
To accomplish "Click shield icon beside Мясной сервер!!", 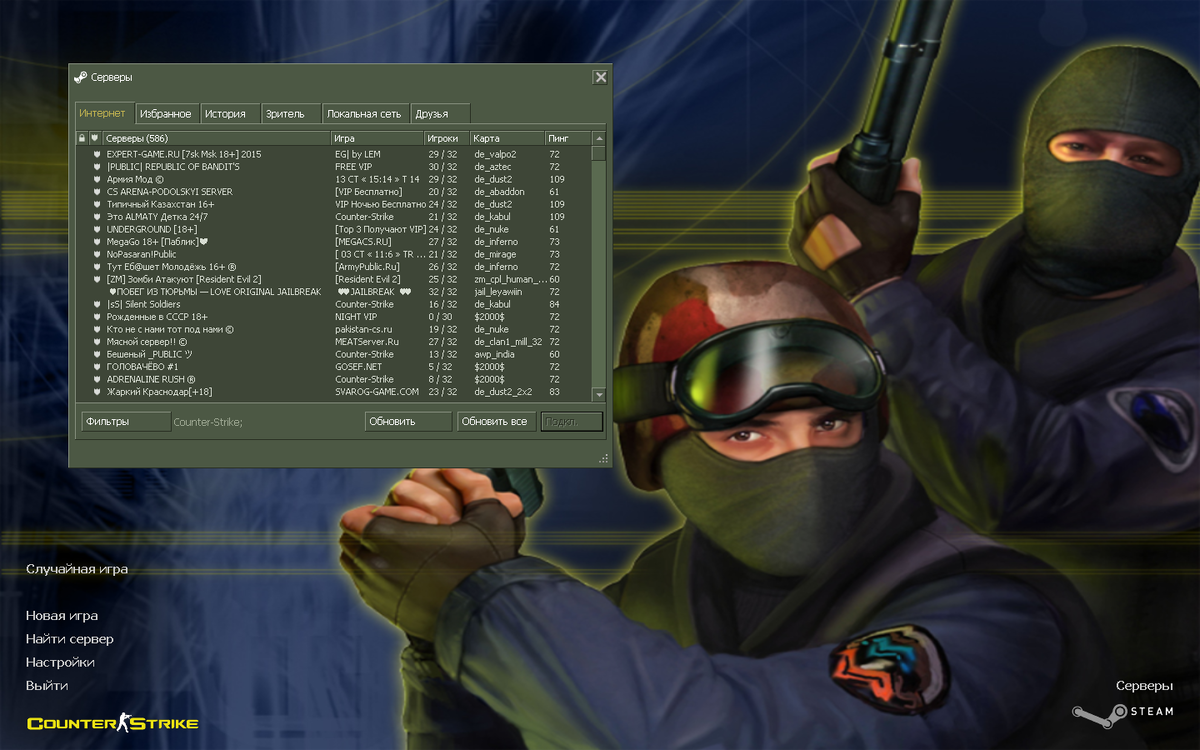I will tap(98, 342).
